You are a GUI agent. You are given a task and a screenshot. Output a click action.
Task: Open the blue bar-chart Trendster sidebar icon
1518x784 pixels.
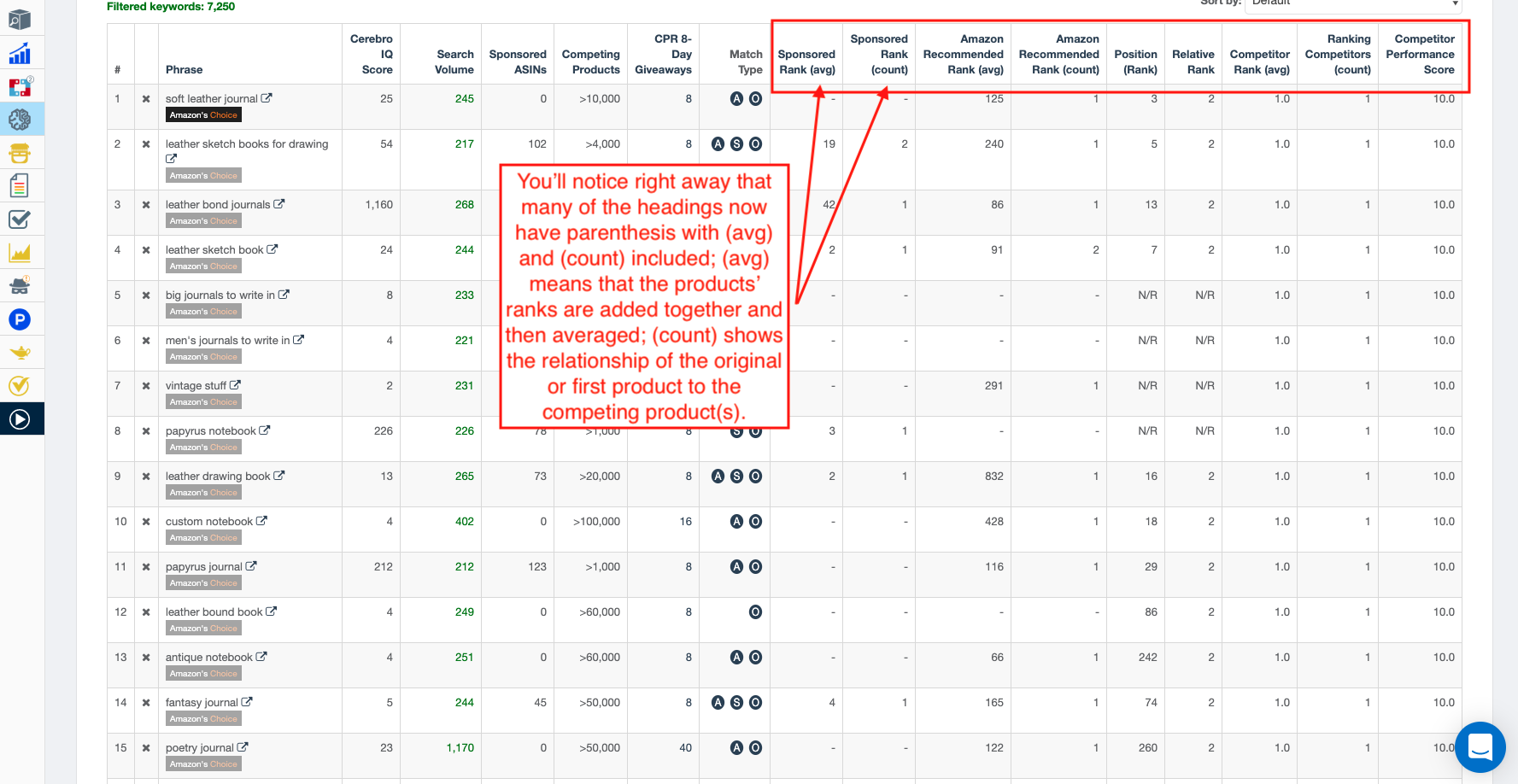click(20, 54)
